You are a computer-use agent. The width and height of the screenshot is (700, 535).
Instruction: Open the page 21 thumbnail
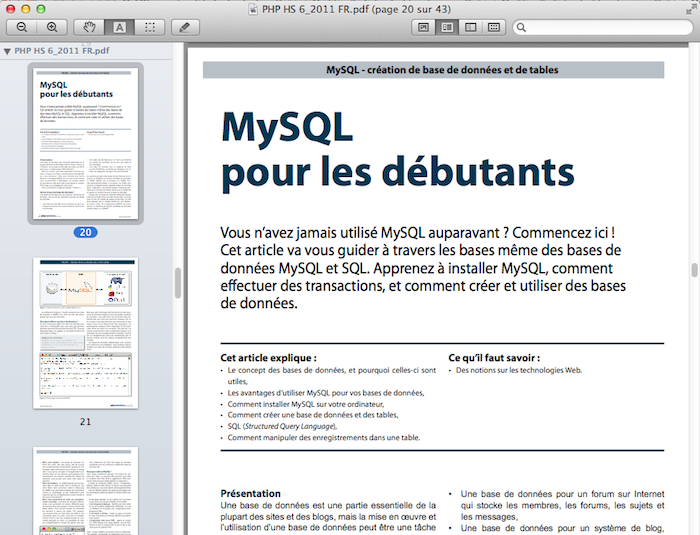(x=85, y=333)
